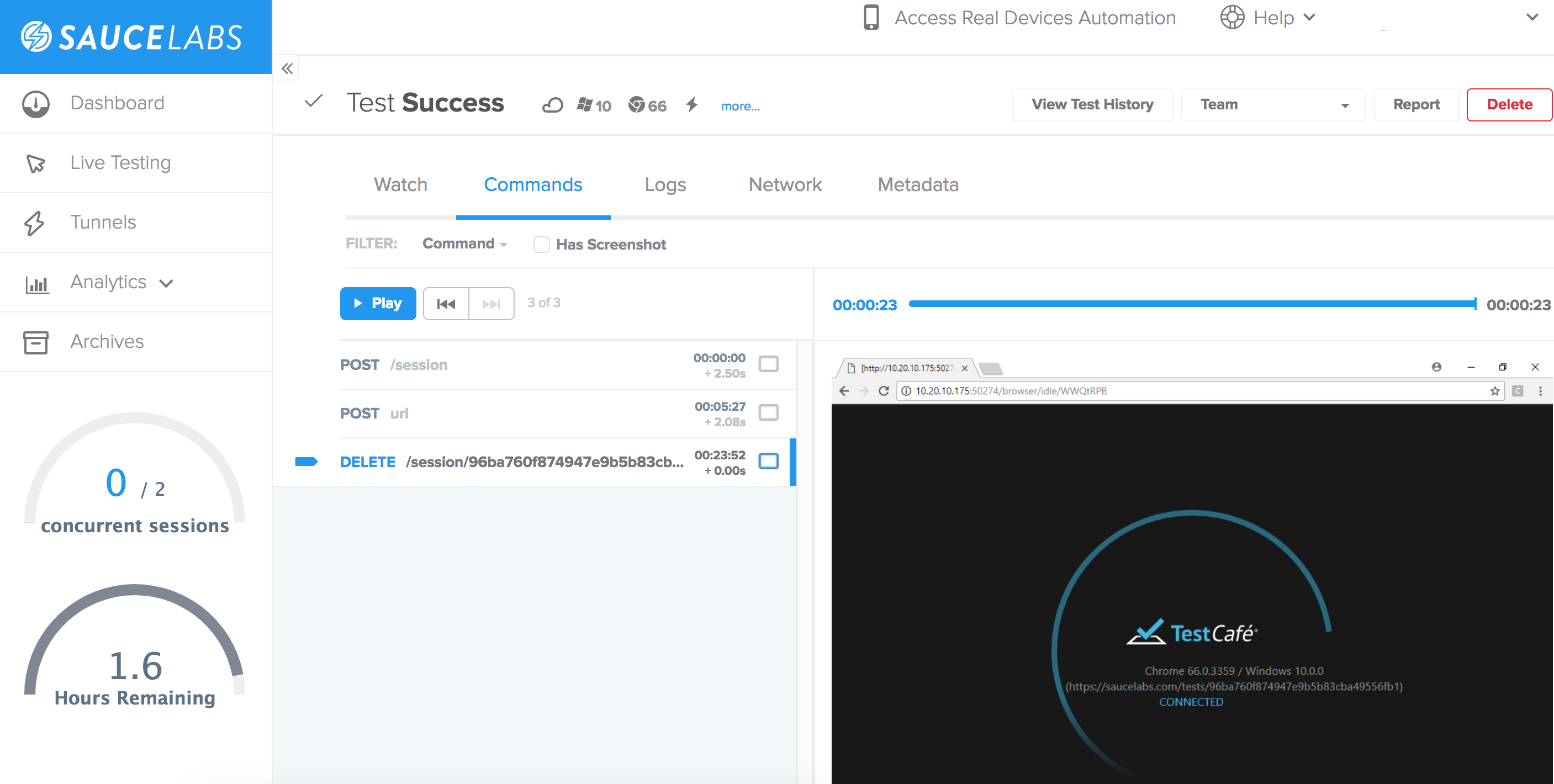1554x784 pixels.
Task: Click the saucelabs.com tests URL text
Action: [x=1234, y=686]
